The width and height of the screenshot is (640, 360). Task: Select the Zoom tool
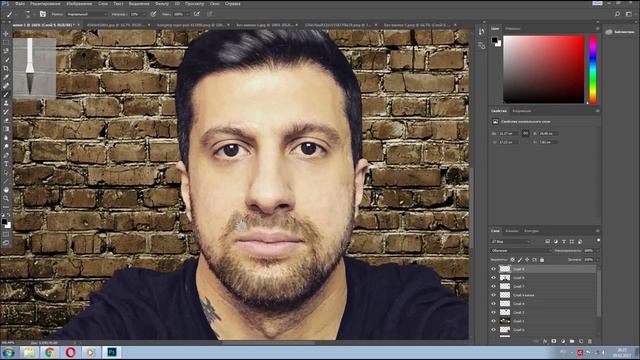tap(6, 198)
